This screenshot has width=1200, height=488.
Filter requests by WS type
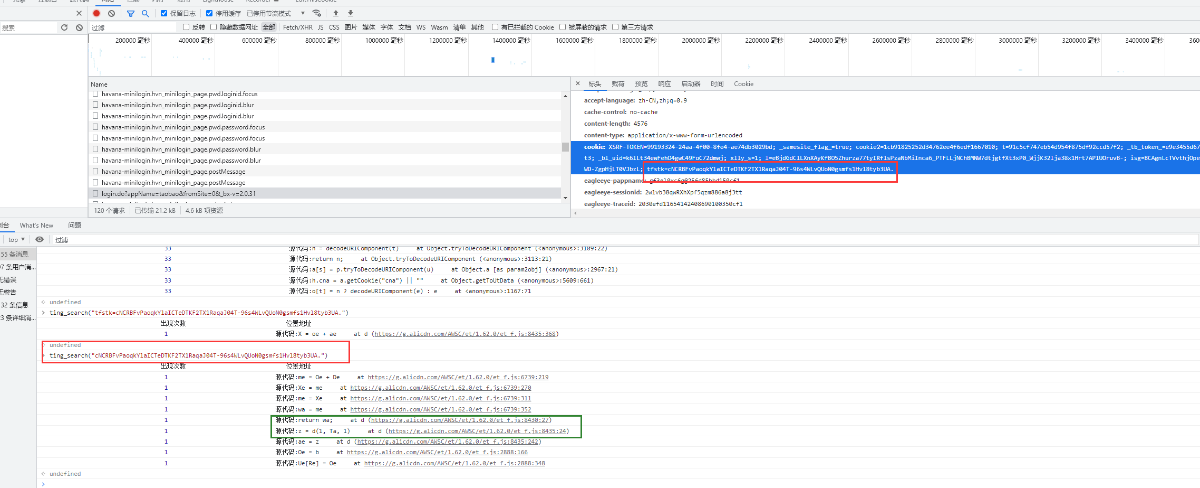tap(421, 27)
